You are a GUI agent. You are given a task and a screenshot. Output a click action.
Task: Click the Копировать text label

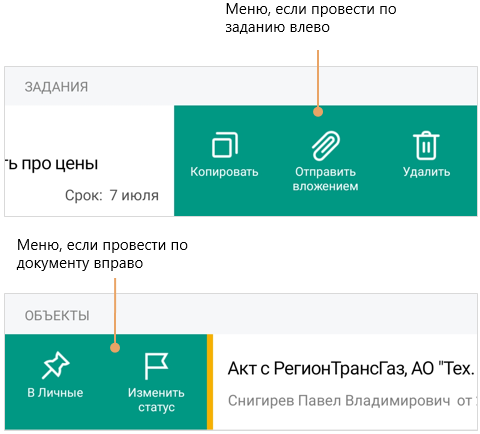coord(224,172)
